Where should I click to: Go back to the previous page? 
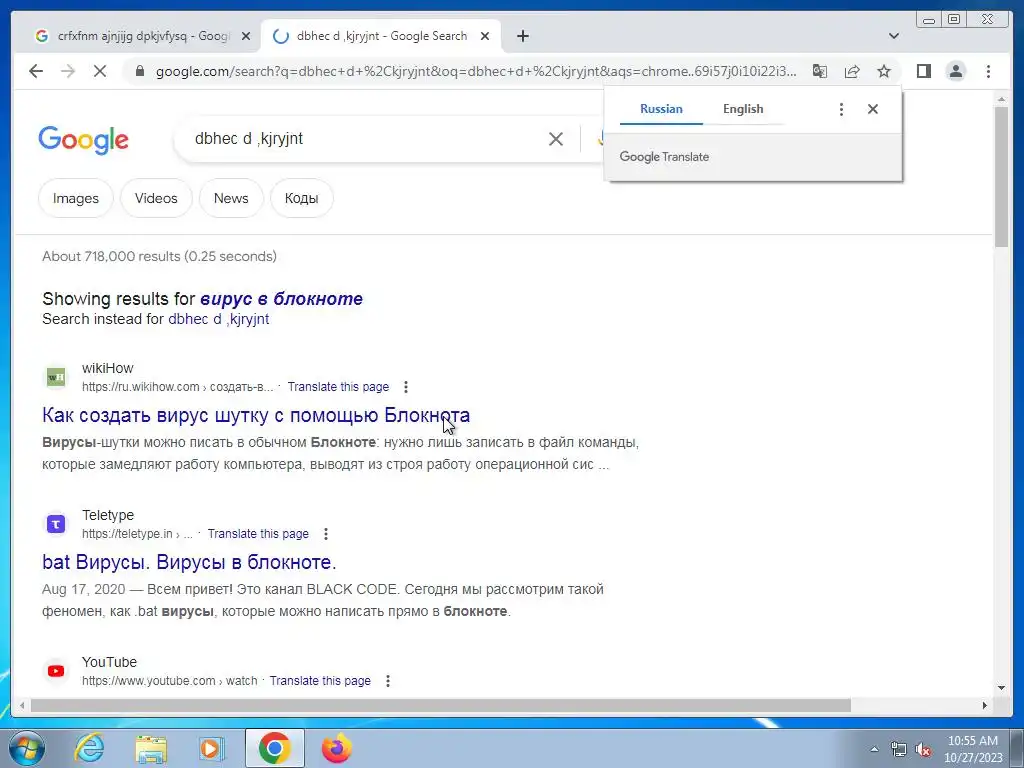click(36, 71)
